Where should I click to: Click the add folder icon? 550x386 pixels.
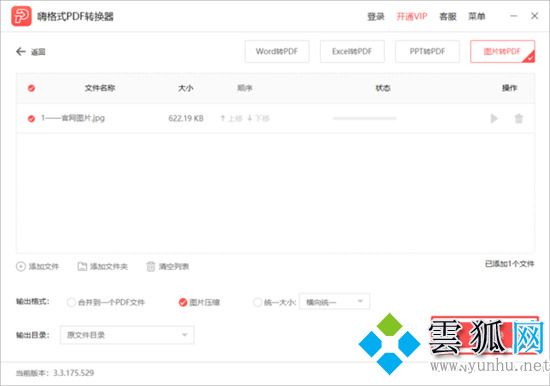pyautogui.click(x=82, y=266)
